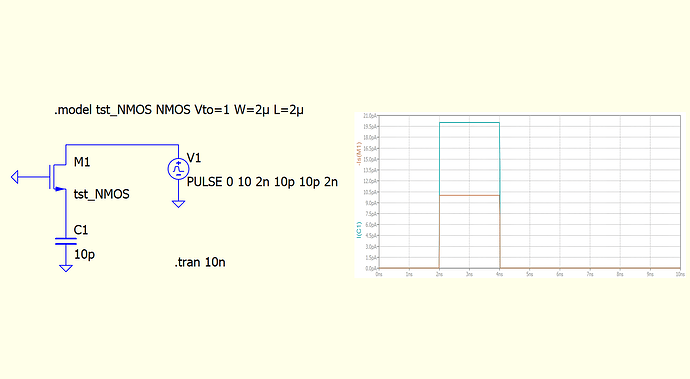Click the 9.0pA y-axis label
The width and height of the screenshot is (690, 379).
coord(371,203)
